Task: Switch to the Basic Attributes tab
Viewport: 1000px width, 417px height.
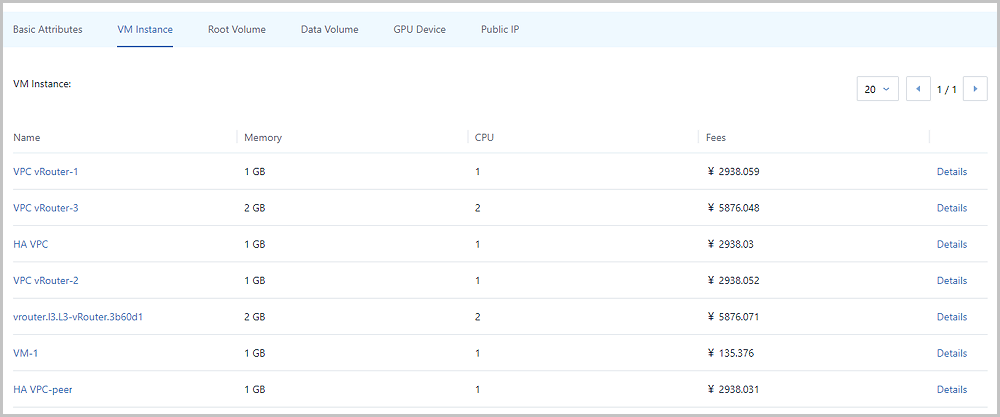Action: click(x=48, y=29)
